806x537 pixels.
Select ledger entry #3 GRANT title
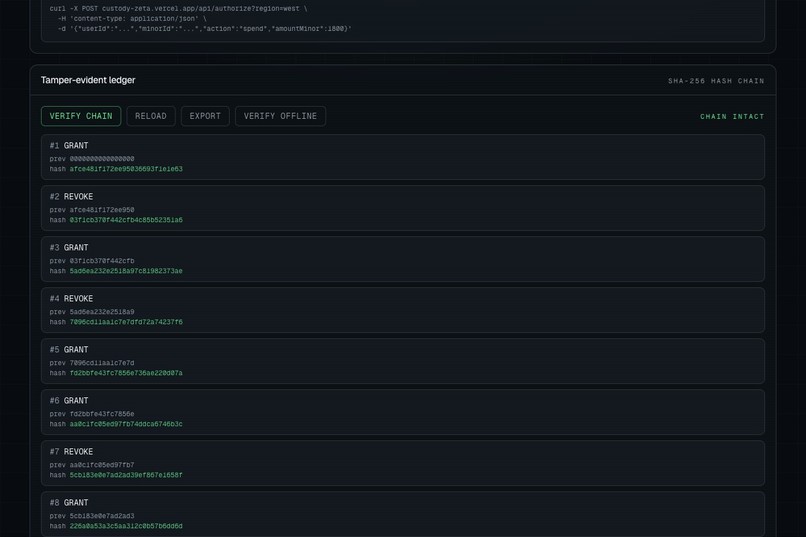click(69, 247)
